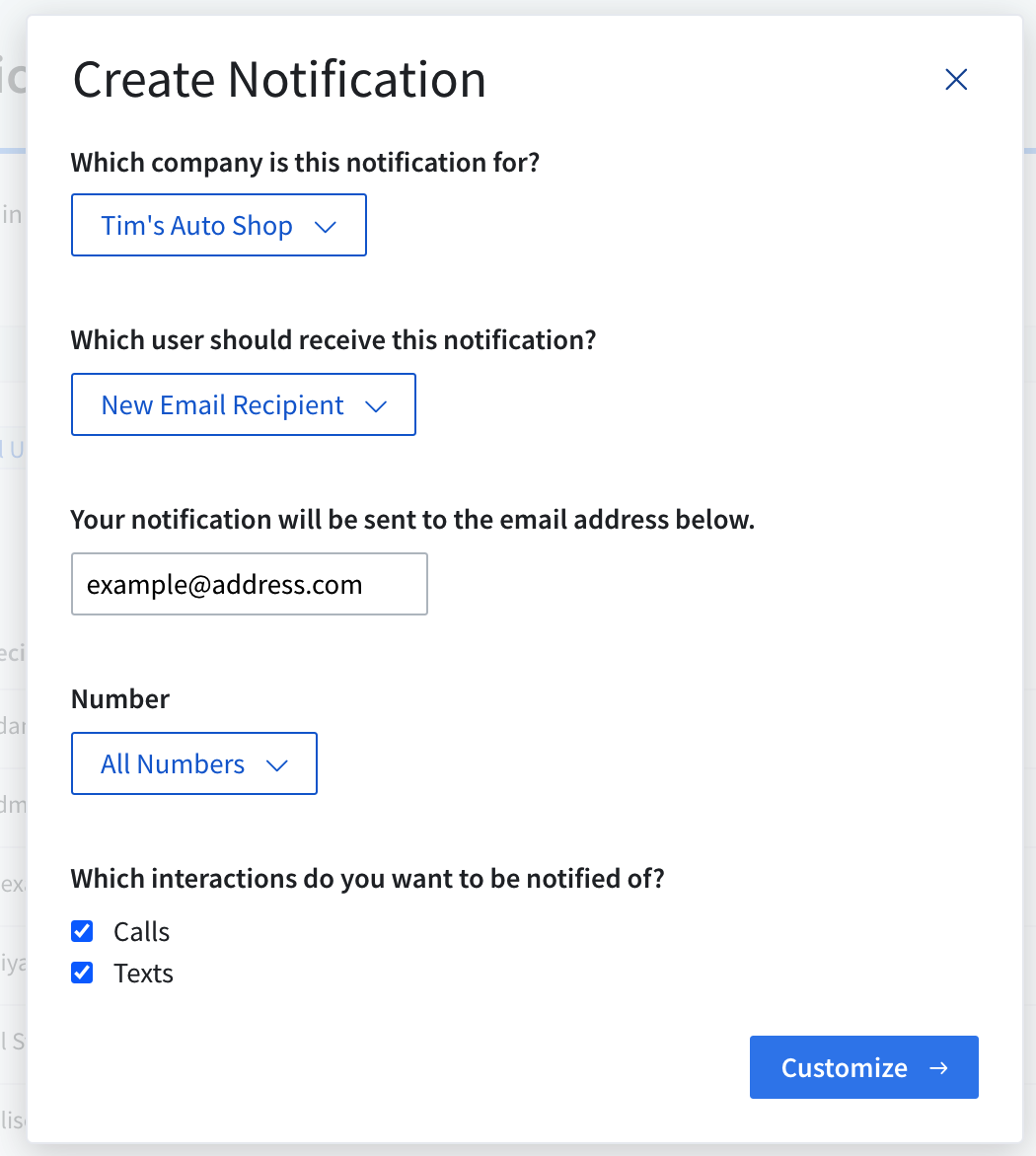Image resolution: width=1036 pixels, height=1156 pixels.
Task: Click the 'Which company is this notification for?' label
Action: point(306,162)
